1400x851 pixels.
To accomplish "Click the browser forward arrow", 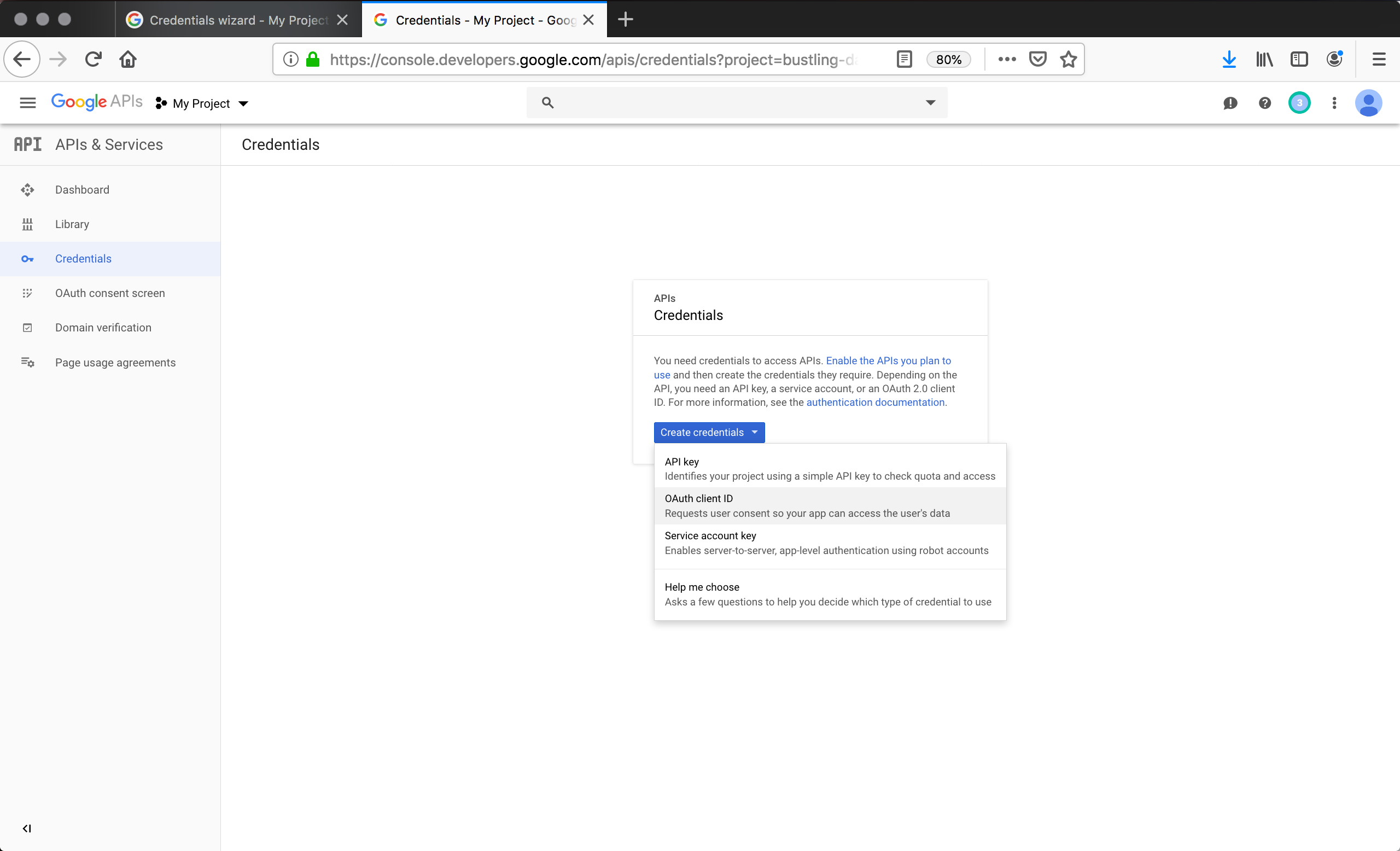I will (58, 59).
